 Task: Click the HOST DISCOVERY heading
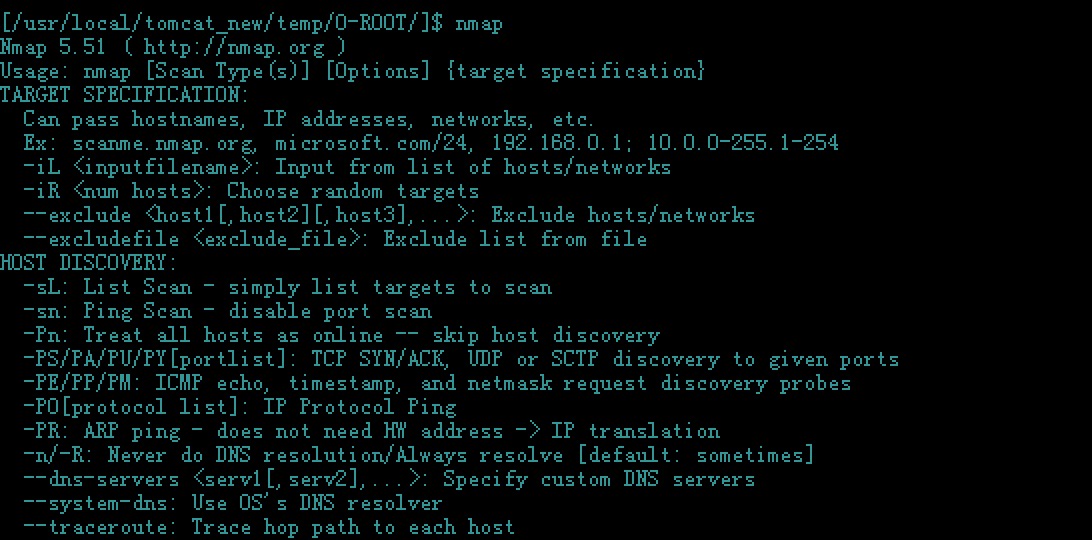(88, 263)
